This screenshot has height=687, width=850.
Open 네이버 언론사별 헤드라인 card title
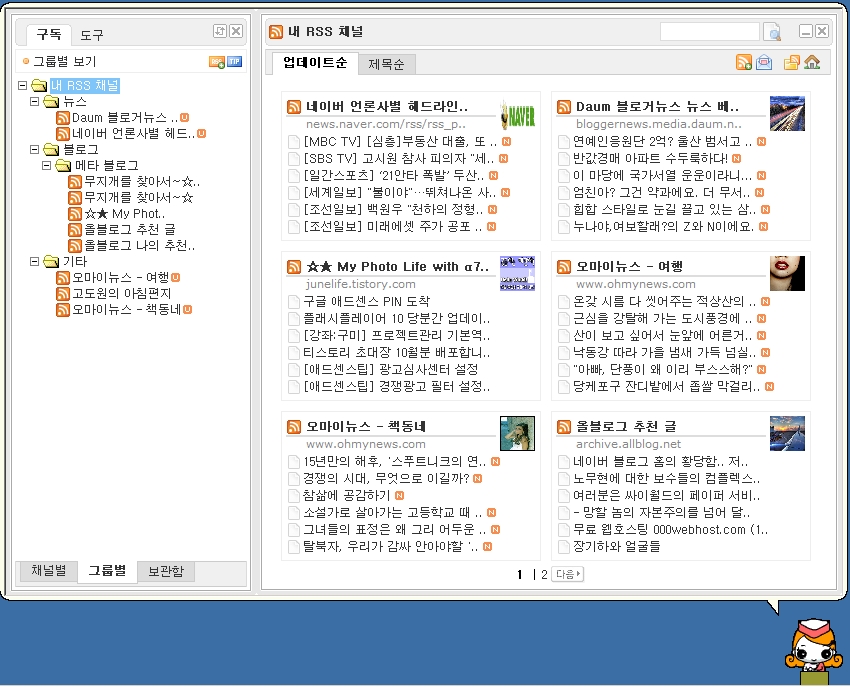[387, 107]
